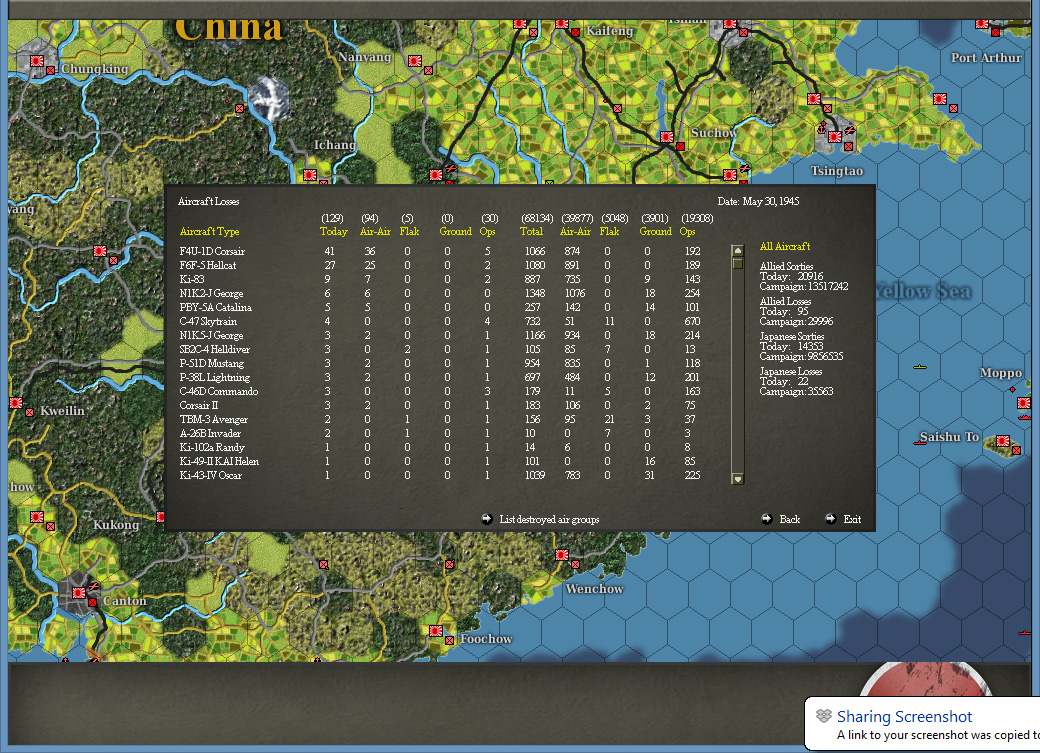Click the Back button
1040x753 pixels.
click(789, 519)
